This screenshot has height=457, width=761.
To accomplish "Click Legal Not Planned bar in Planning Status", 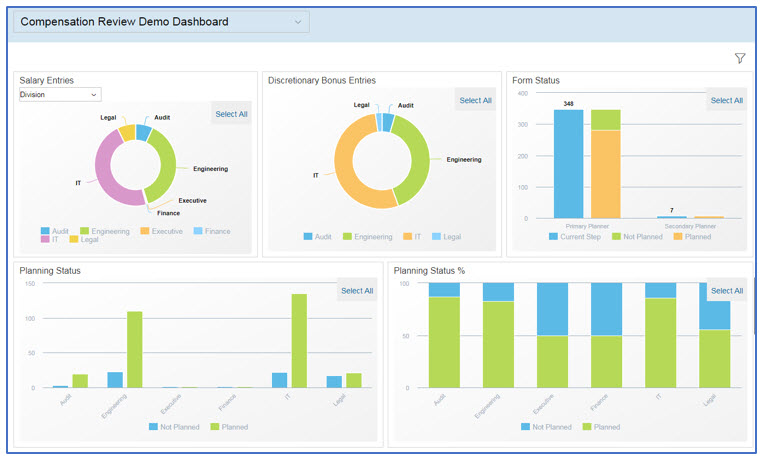I will pyautogui.click(x=334, y=382).
